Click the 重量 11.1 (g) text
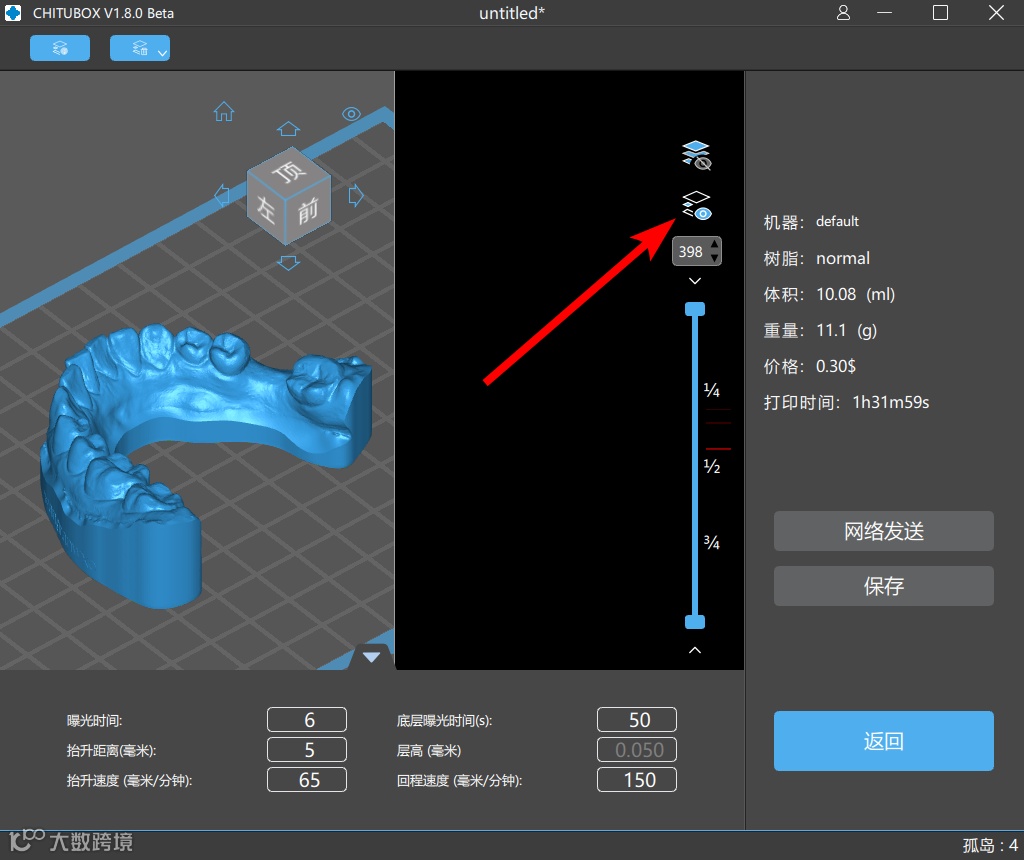Viewport: 1024px width, 860px height. point(820,330)
